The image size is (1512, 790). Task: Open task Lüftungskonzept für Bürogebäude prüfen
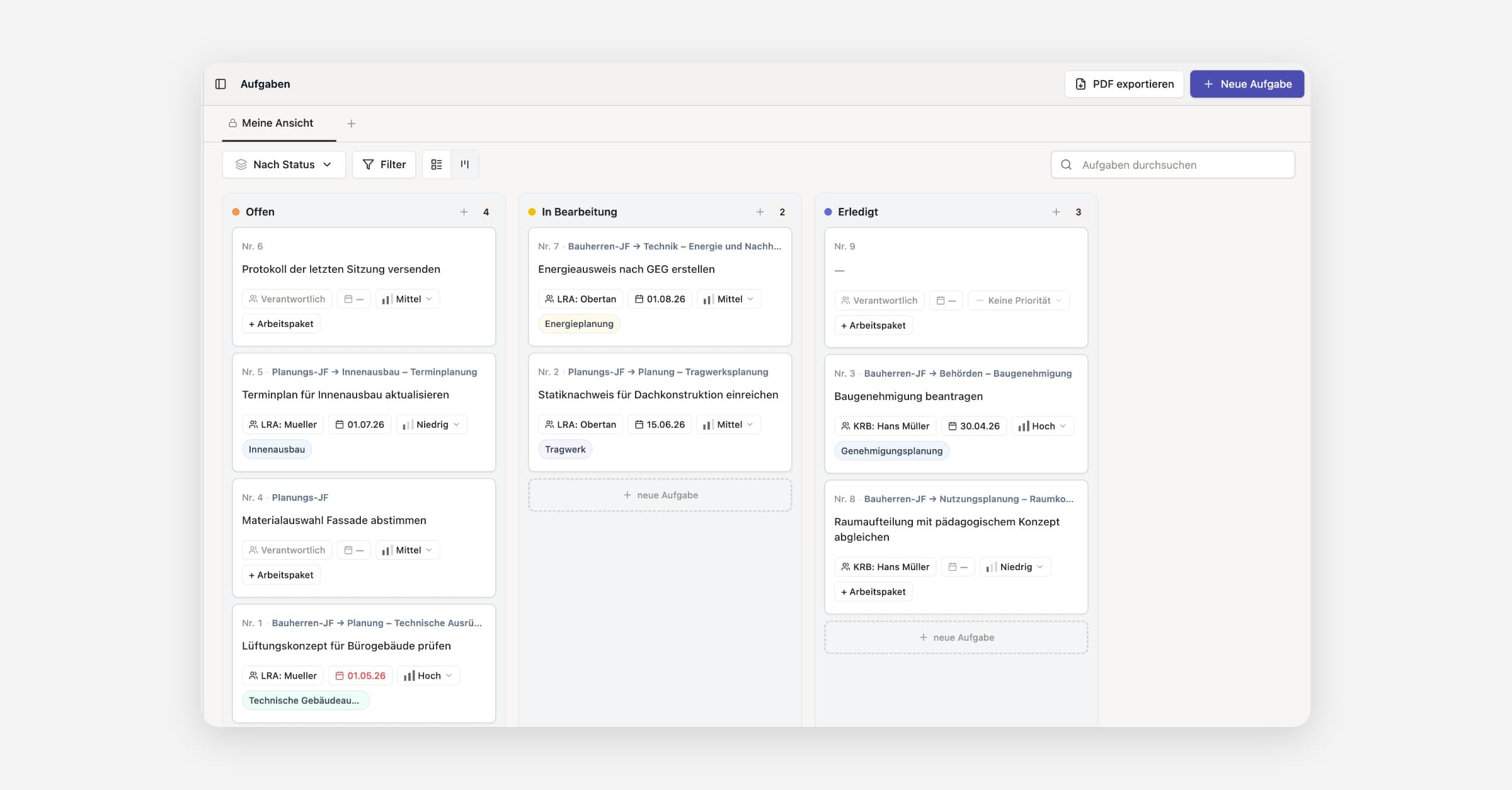coord(346,646)
